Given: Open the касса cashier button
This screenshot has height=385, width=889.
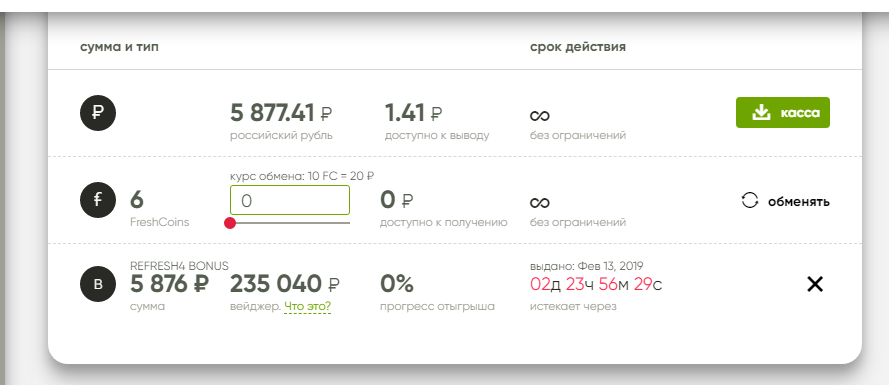Looking at the screenshot, I should pos(782,112).
